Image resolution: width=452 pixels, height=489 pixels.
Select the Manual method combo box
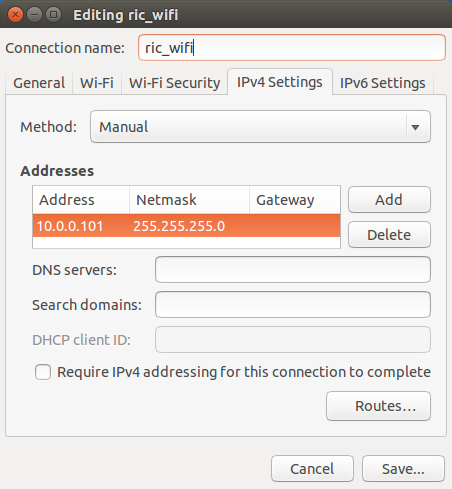[260, 127]
